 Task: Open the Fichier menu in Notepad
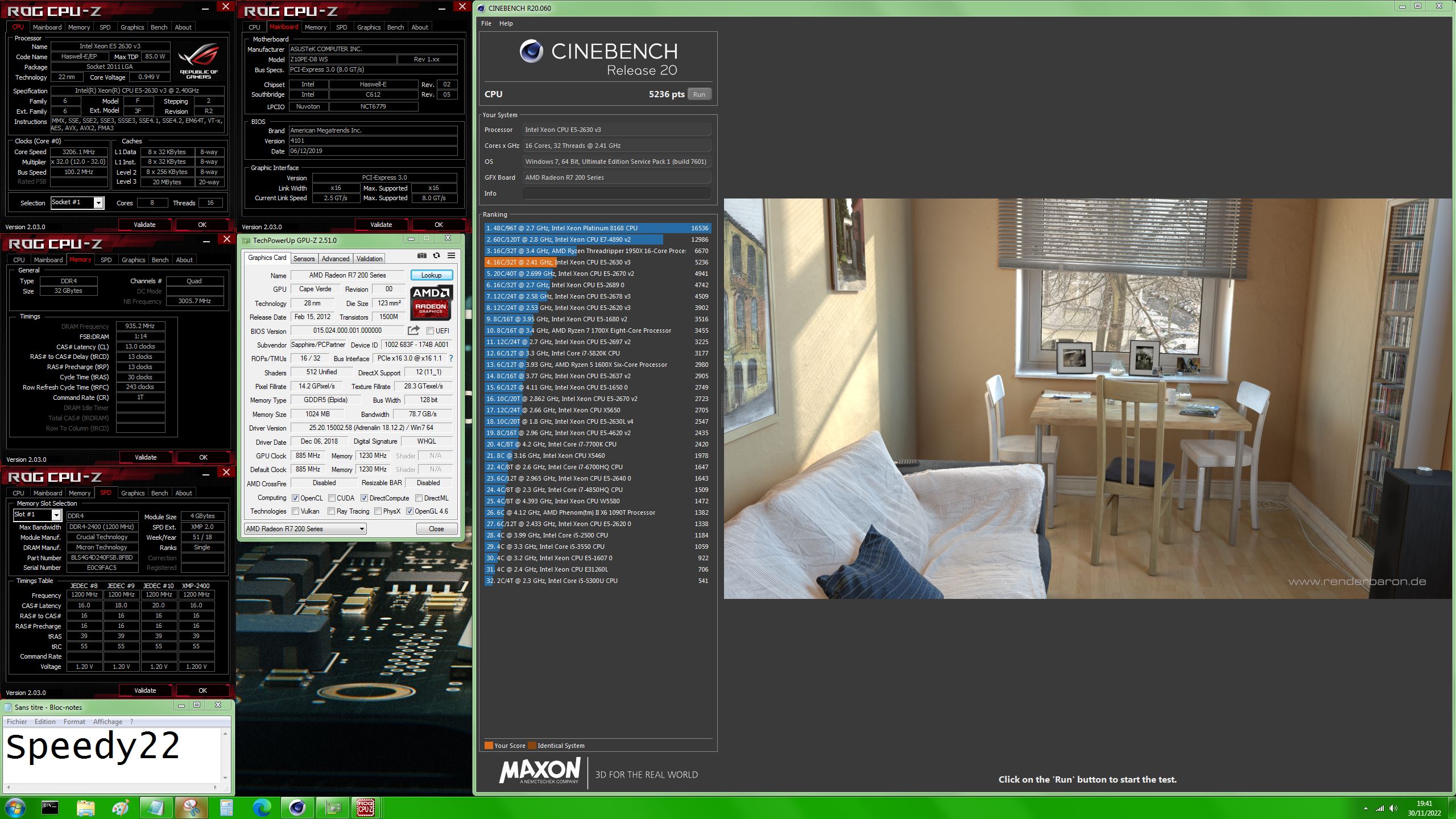click(16, 722)
